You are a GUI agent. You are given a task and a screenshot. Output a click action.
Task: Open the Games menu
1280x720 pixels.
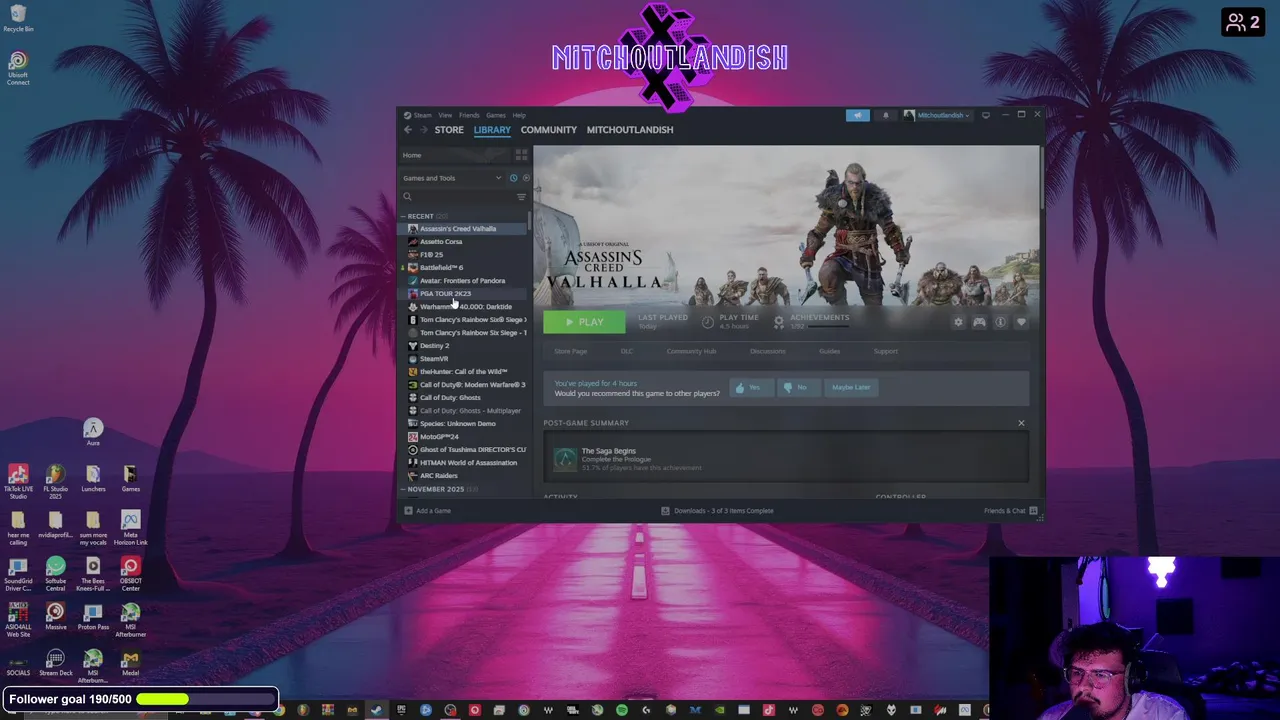click(496, 115)
